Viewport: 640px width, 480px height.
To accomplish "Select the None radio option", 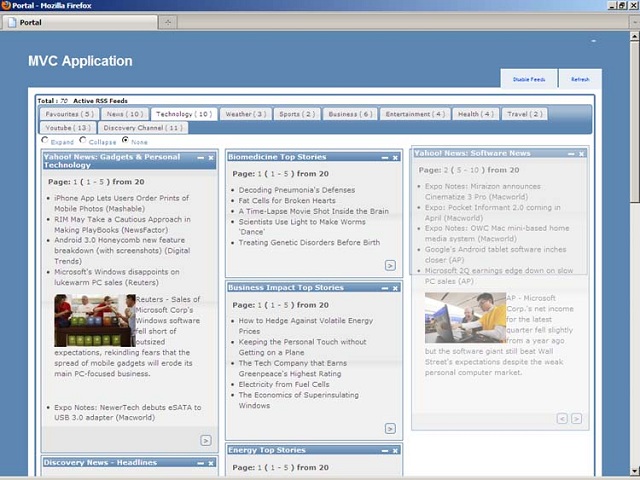I will click(125, 140).
